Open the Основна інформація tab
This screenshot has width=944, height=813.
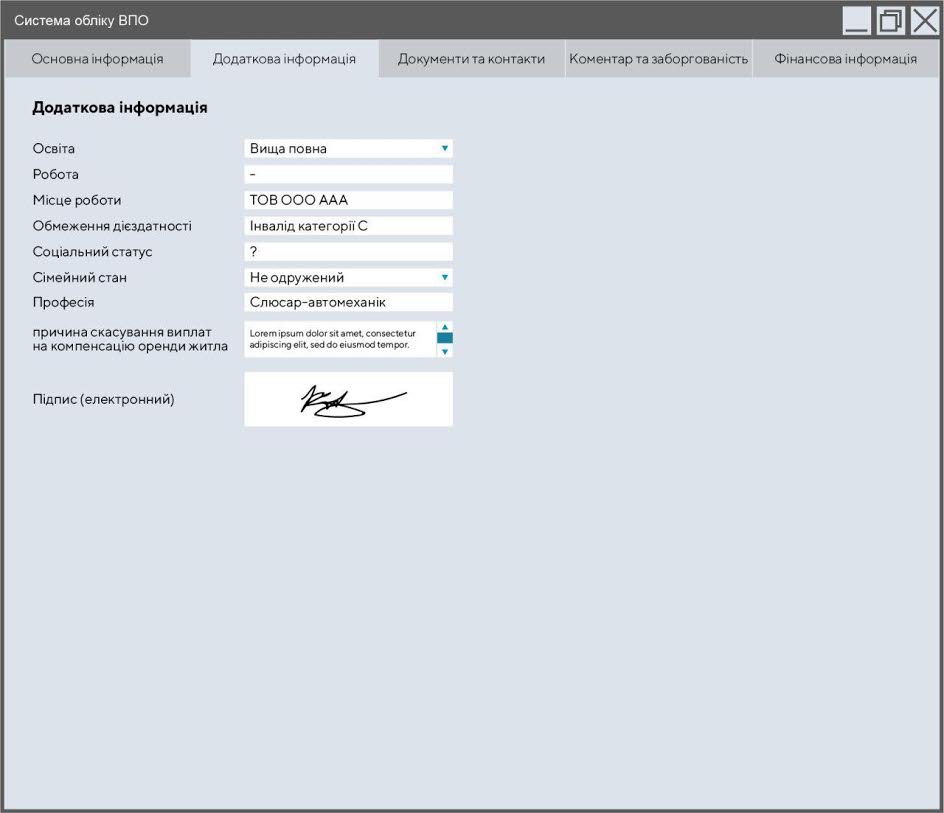[97, 59]
